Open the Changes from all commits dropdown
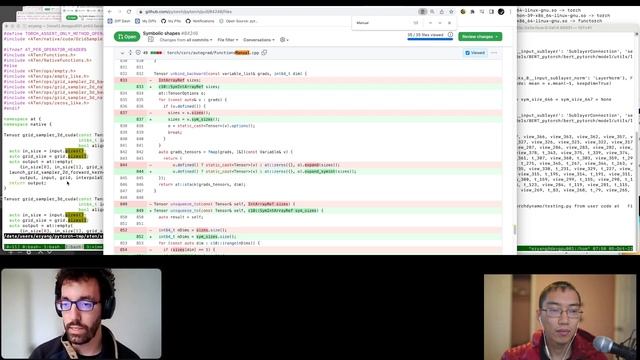Image resolution: width=640 pixels, height=360 pixels. pyautogui.click(x=186, y=40)
